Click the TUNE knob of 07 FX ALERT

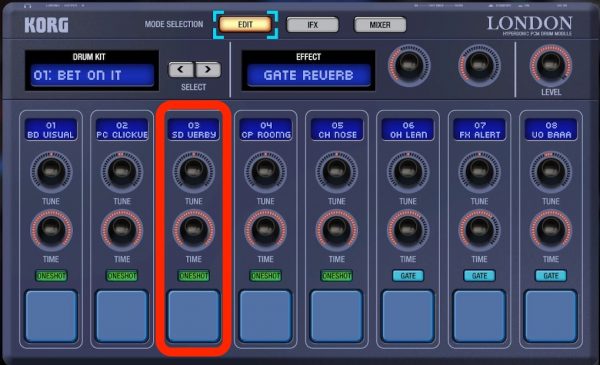tap(479, 172)
